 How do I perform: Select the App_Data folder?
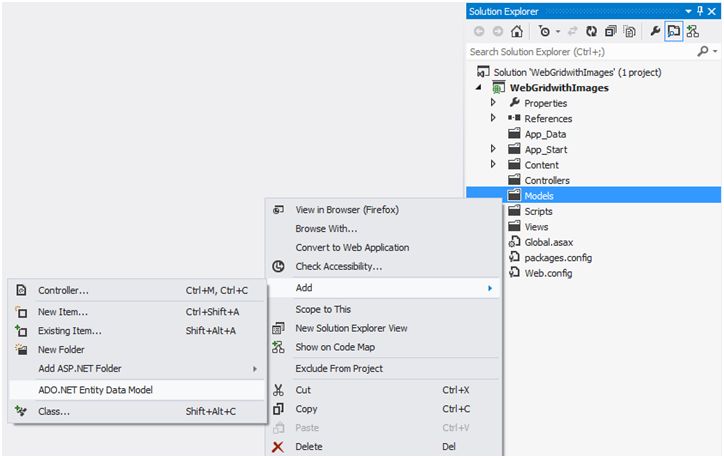click(537, 134)
